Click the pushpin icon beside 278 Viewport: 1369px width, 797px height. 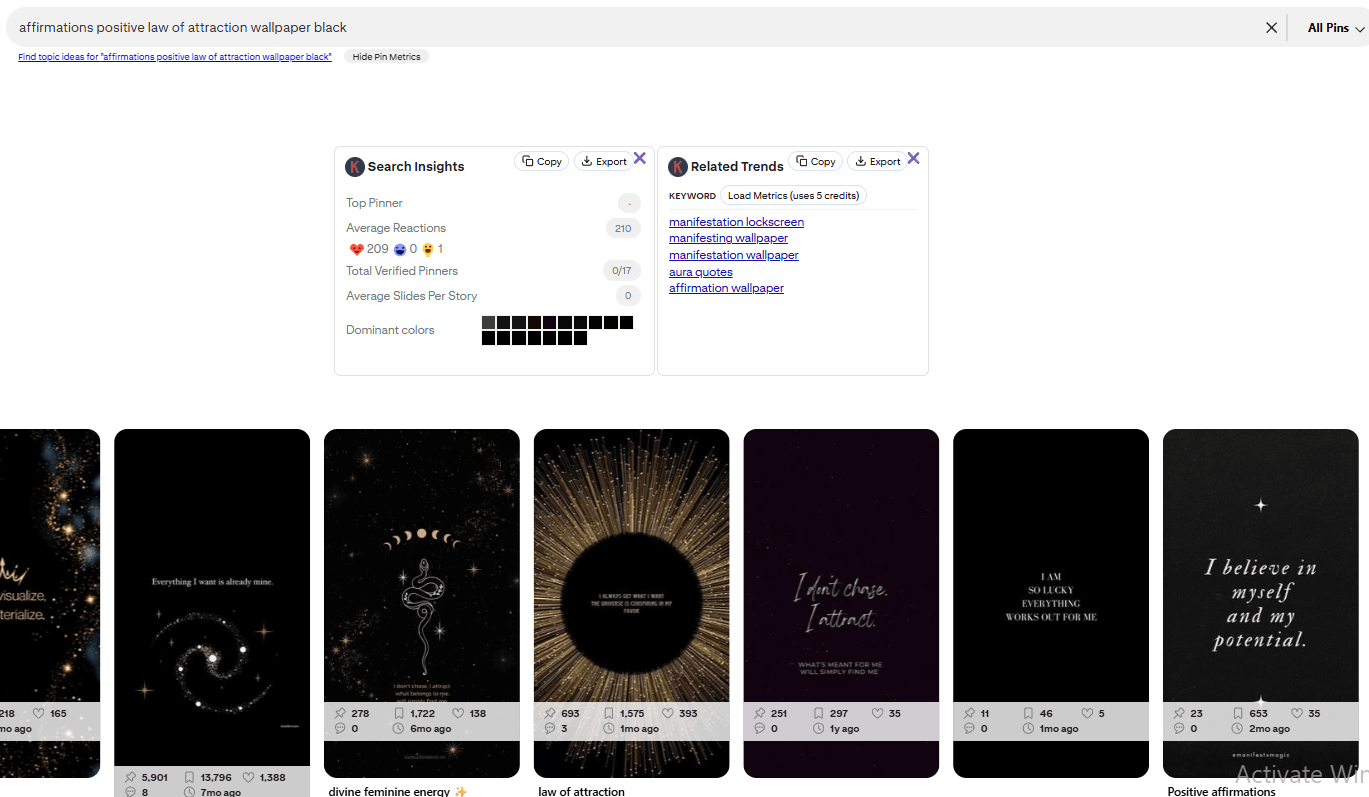(x=340, y=713)
